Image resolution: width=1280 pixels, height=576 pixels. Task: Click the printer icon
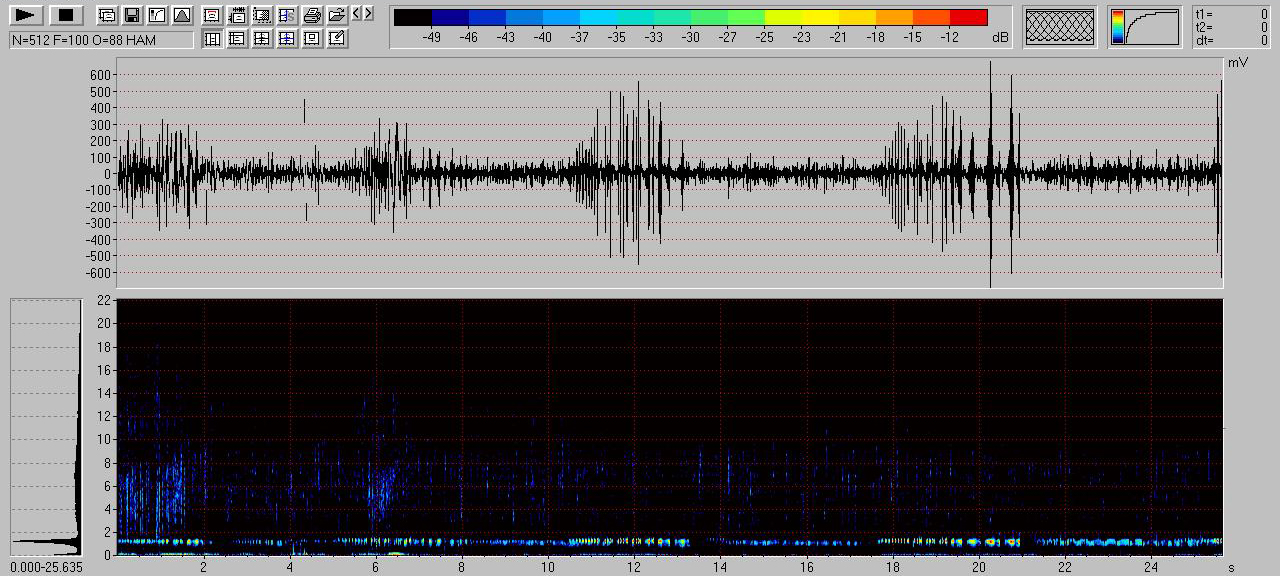[312, 15]
